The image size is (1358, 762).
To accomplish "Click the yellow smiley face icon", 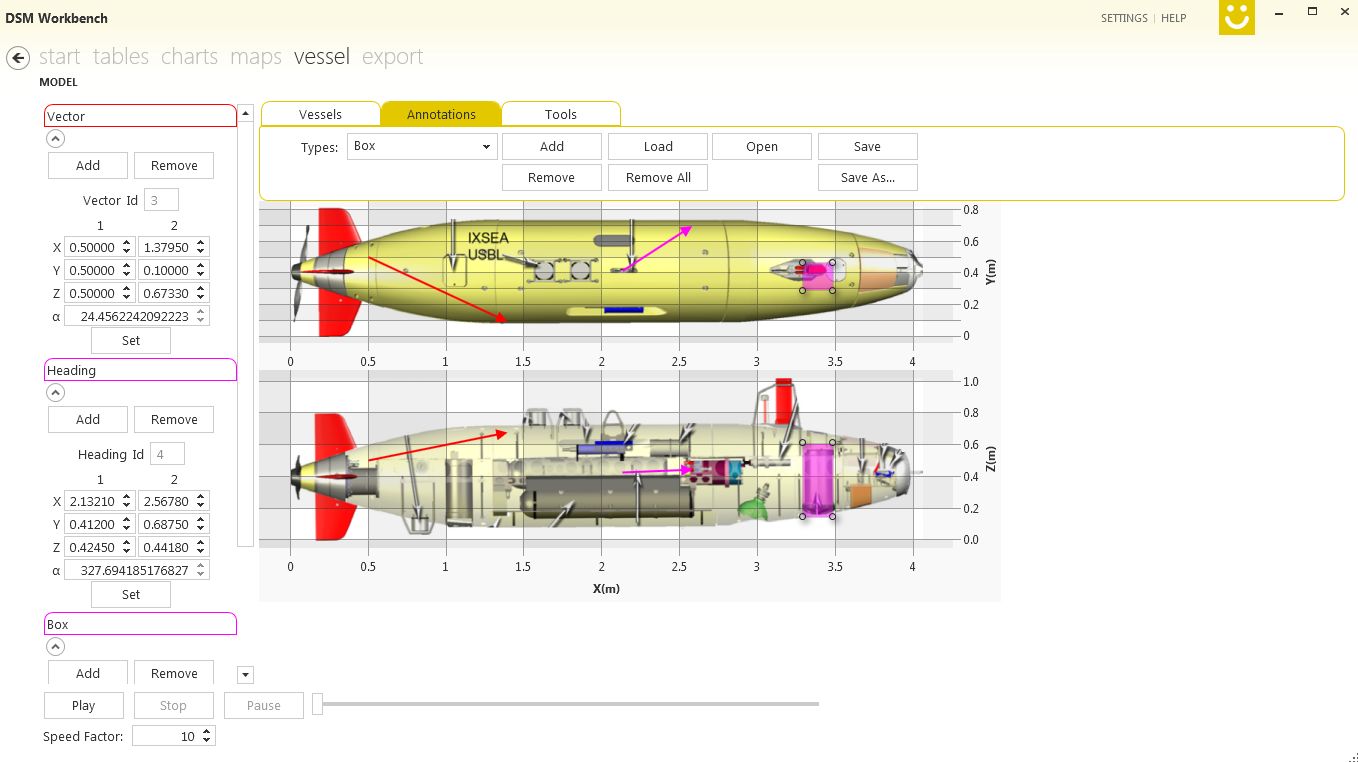I will [x=1236, y=18].
